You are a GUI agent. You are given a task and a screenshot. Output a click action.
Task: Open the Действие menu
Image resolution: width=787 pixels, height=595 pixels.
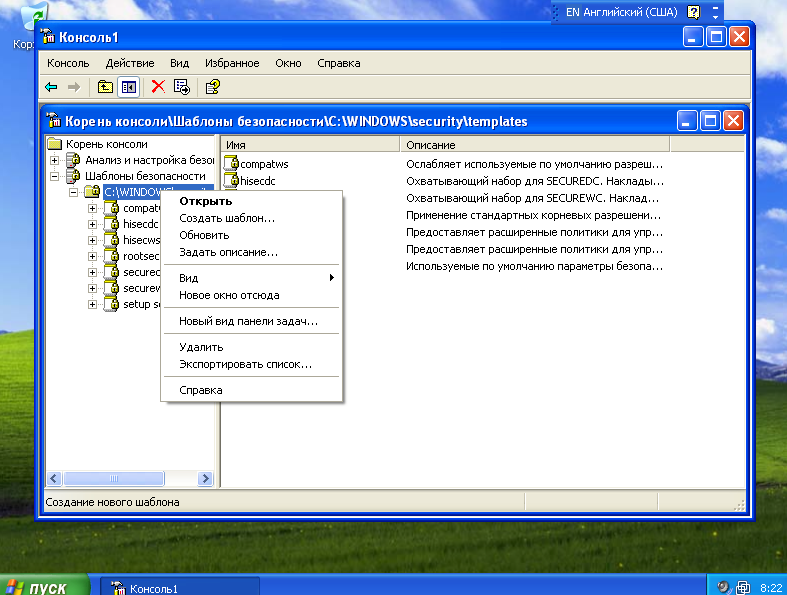[130, 63]
